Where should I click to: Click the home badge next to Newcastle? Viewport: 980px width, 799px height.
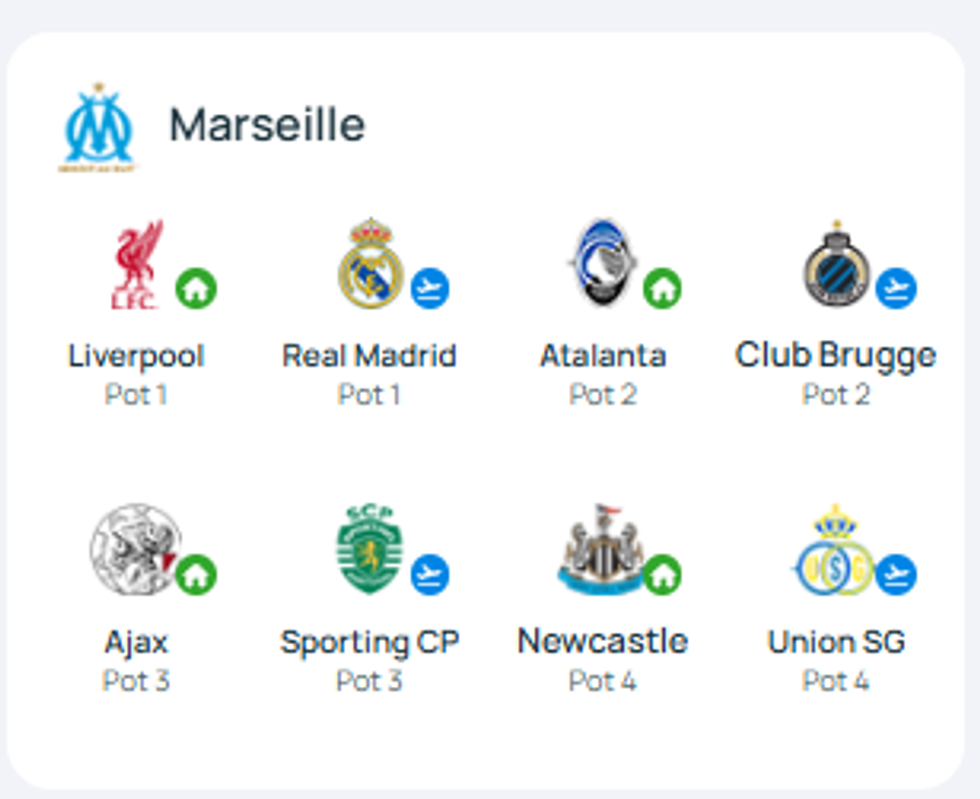click(662, 575)
